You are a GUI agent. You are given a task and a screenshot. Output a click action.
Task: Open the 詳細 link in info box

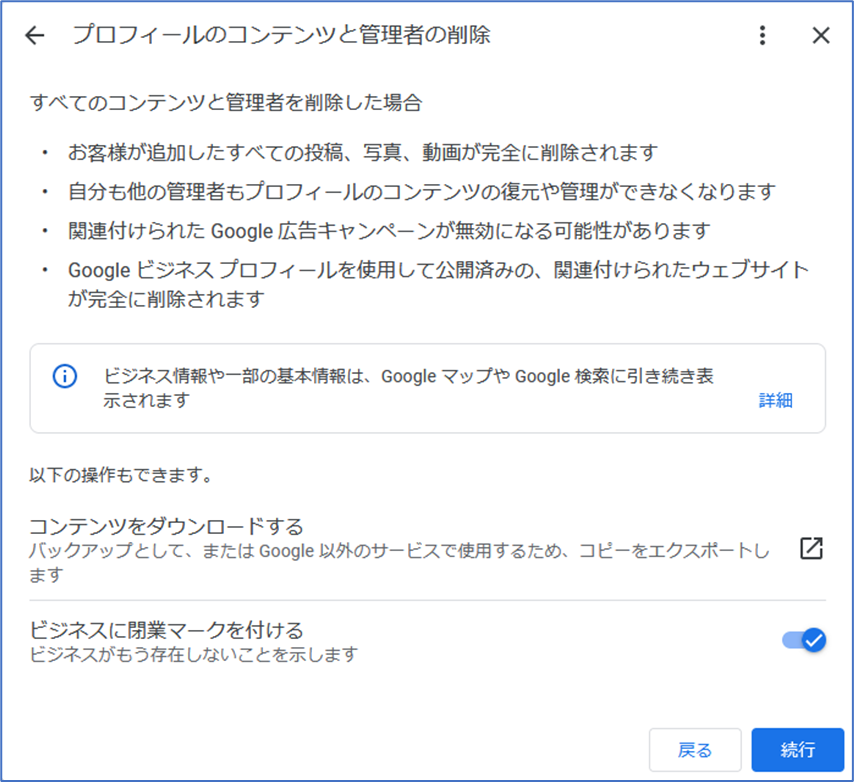point(776,400)
